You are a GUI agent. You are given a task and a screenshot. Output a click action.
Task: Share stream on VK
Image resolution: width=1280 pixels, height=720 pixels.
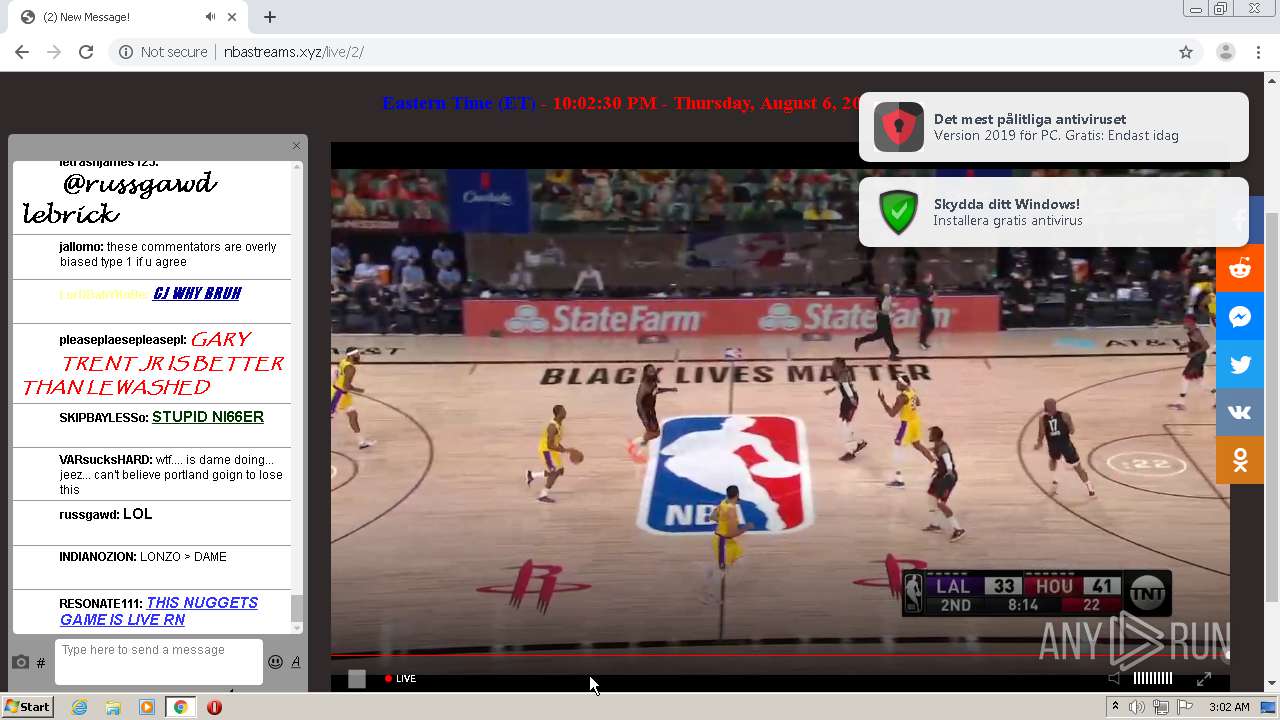[1240, 413]
